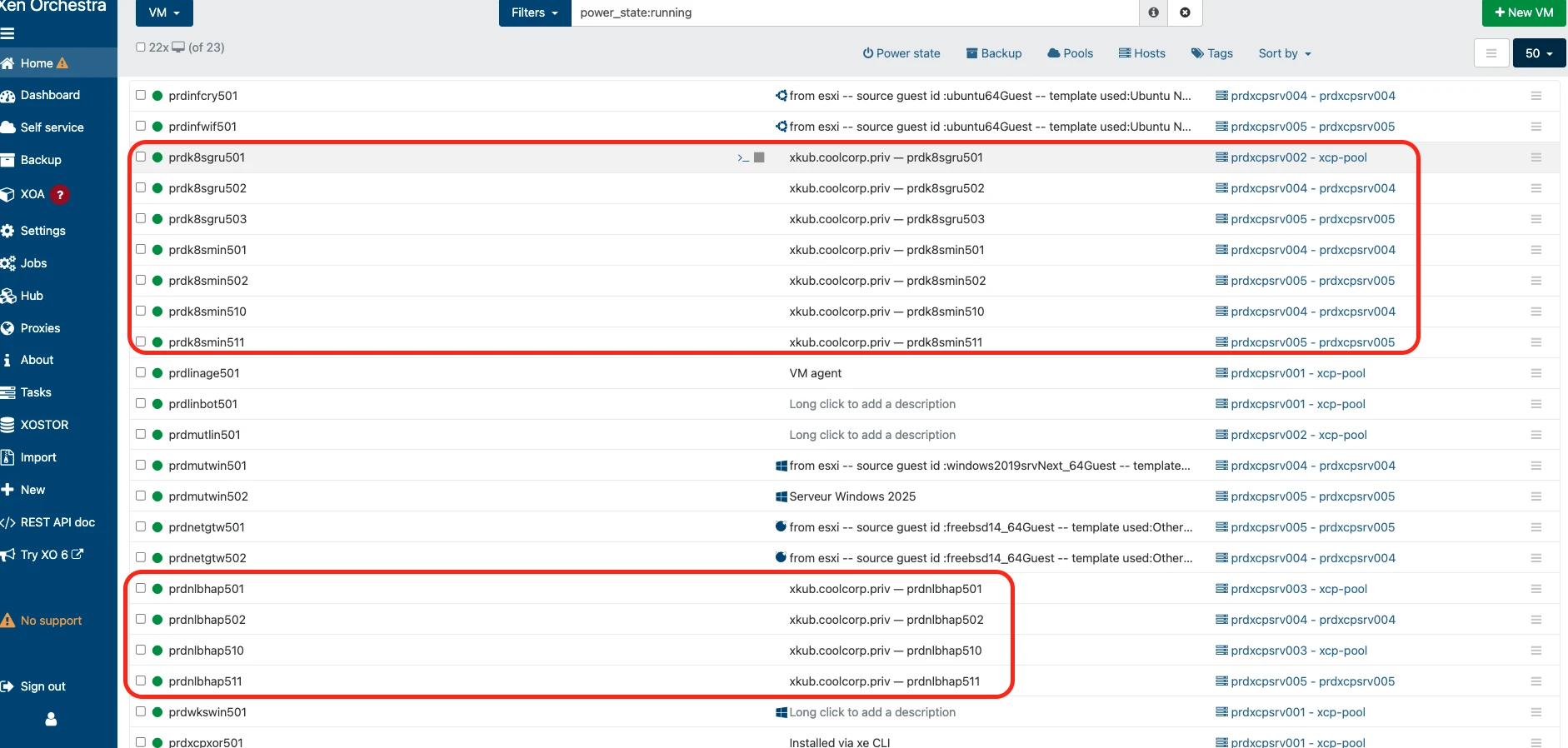Check the prdk8sgru501 VM checkbox
Image resolution: width=1568 pixels, height=748 pixels.
[x=141, y=157]
